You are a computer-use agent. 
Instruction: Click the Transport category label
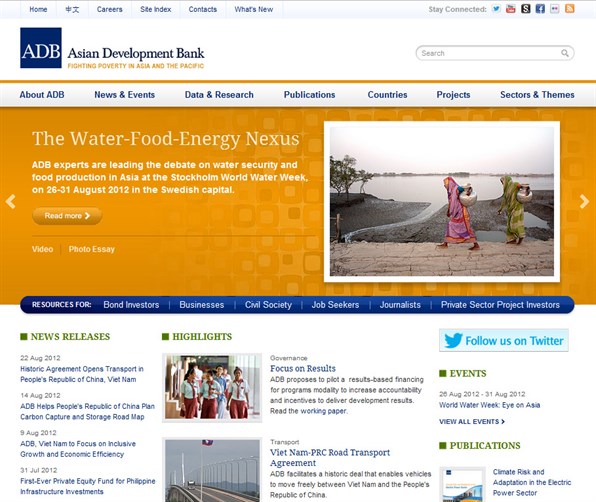click(285, 442)
